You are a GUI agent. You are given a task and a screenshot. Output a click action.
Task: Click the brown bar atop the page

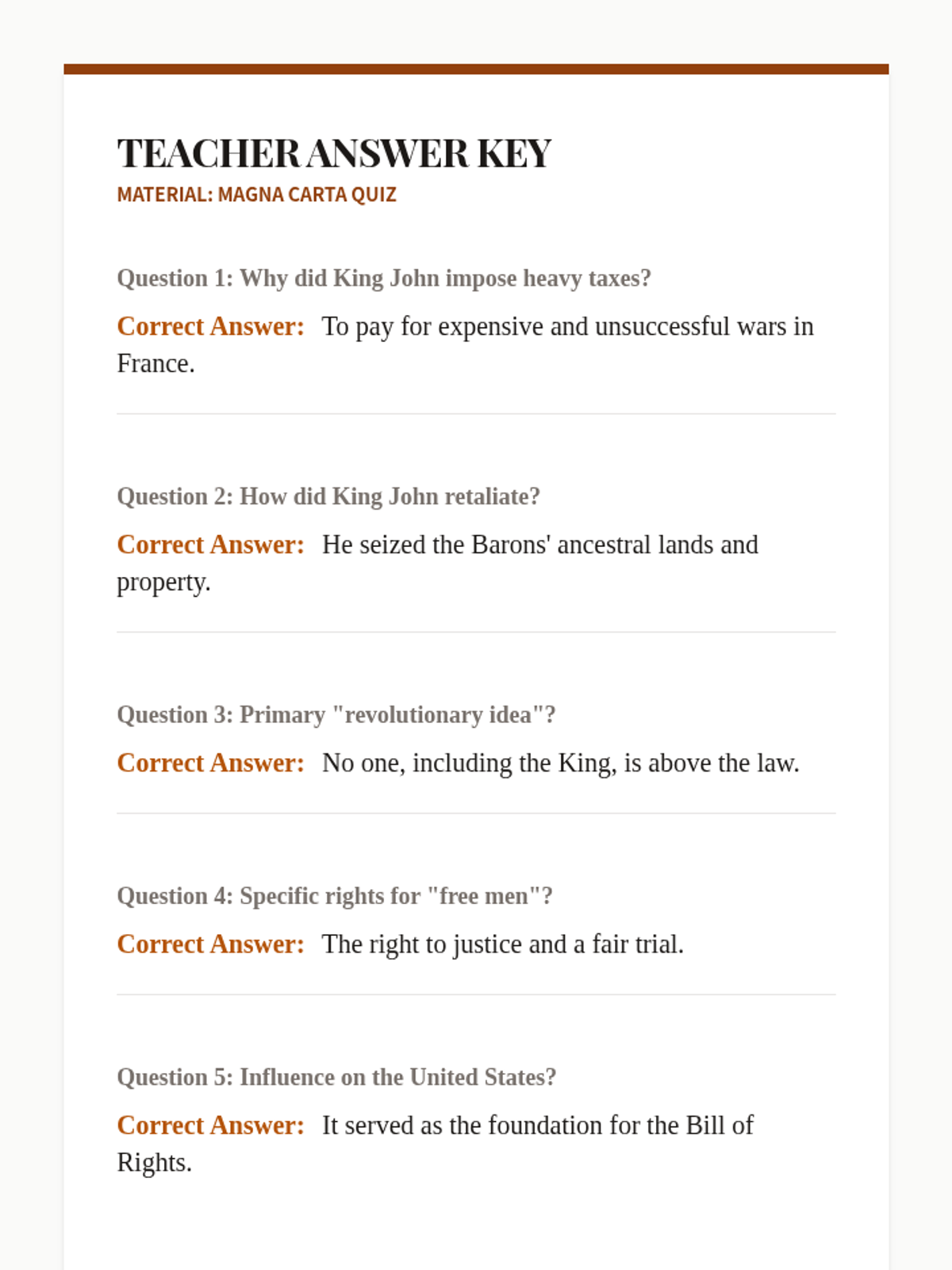[x=476, y=69]
